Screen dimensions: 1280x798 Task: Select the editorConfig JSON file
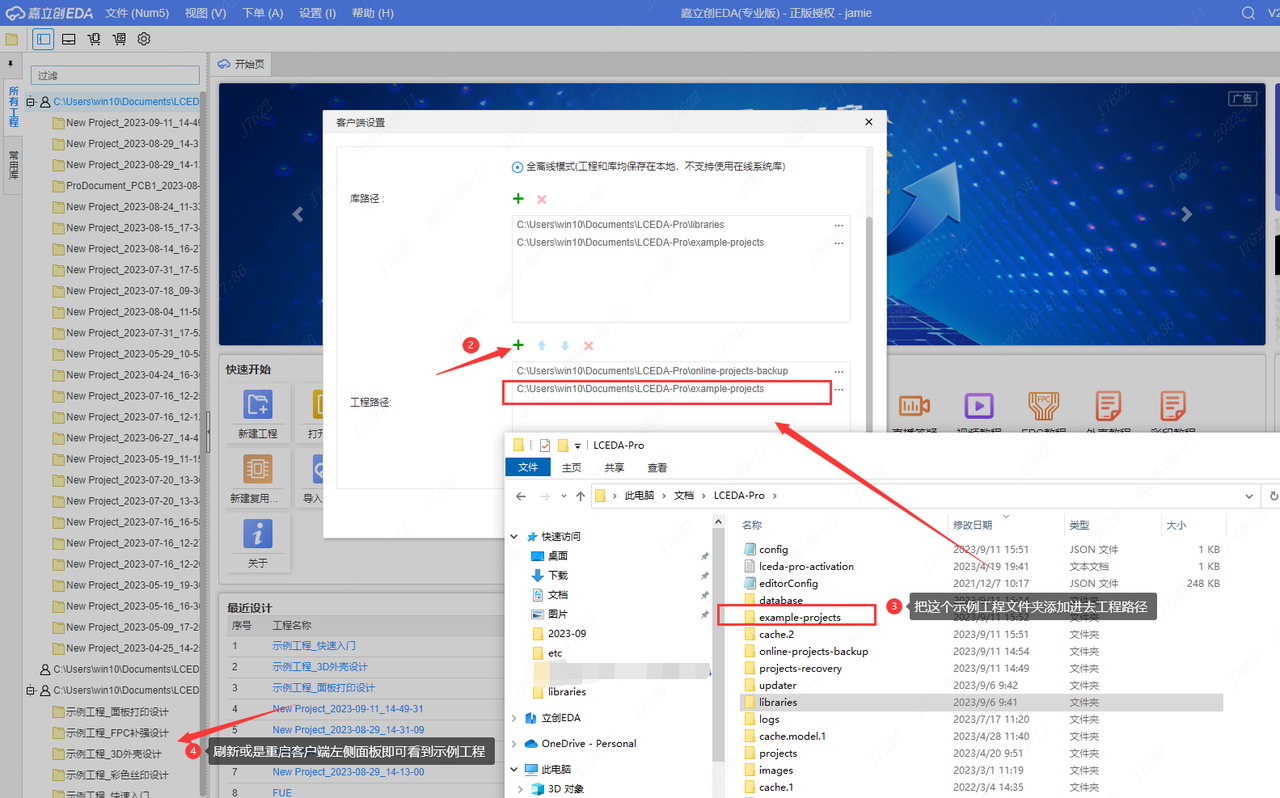click(788, 583)
